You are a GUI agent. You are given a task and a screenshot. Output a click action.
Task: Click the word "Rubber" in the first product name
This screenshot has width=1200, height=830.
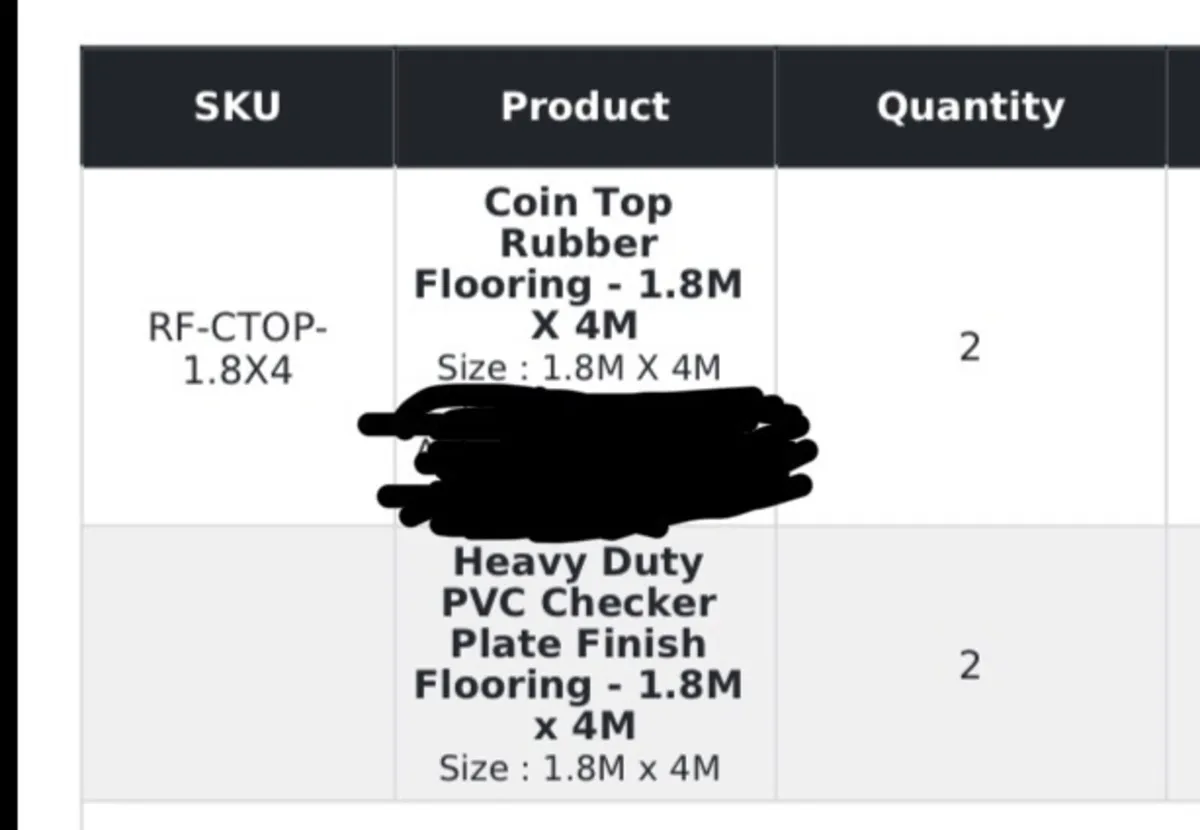click(x=579, y=243)
